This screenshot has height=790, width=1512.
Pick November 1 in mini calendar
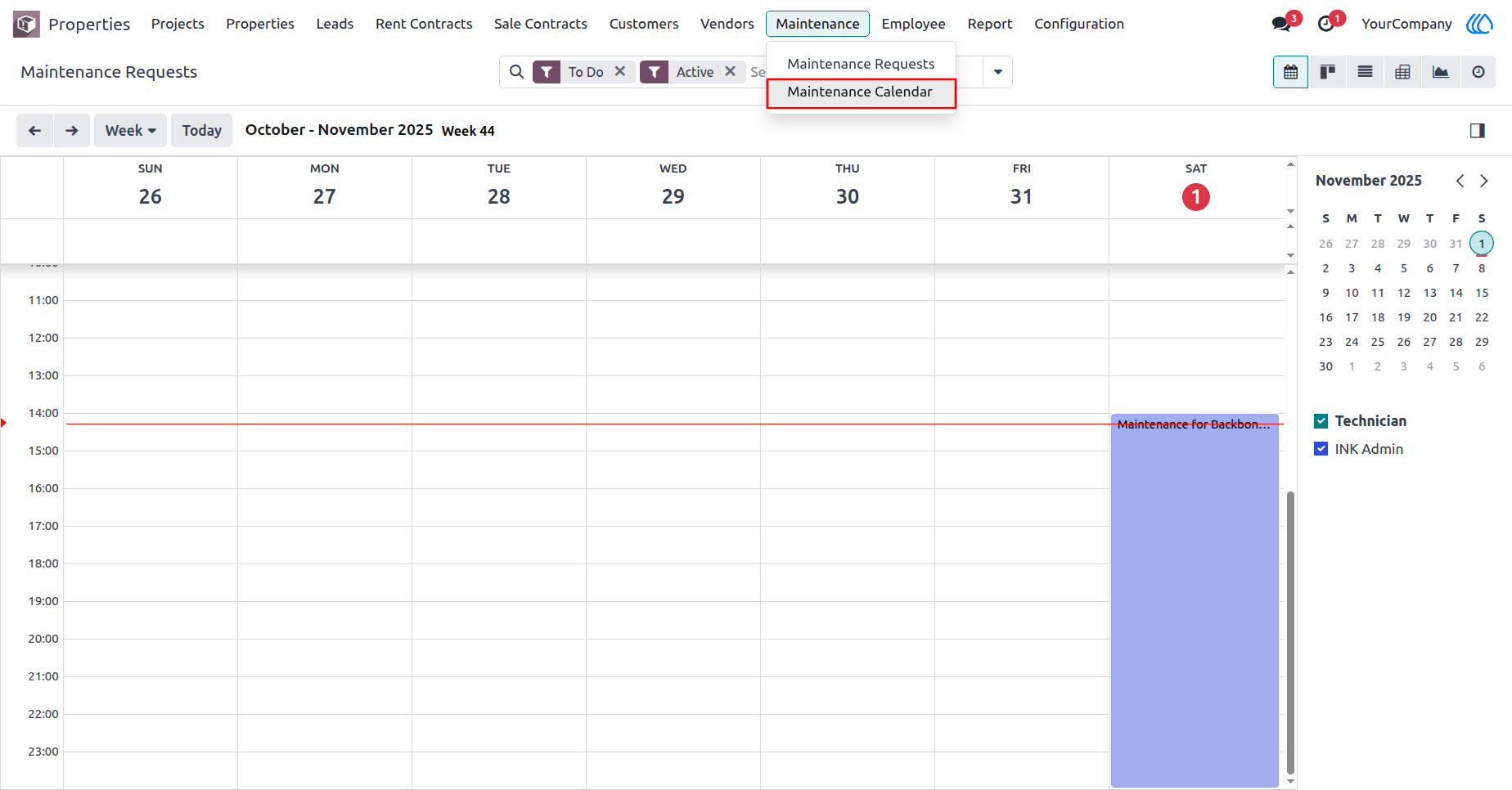pyautogui.click(x=1482, y=244)
